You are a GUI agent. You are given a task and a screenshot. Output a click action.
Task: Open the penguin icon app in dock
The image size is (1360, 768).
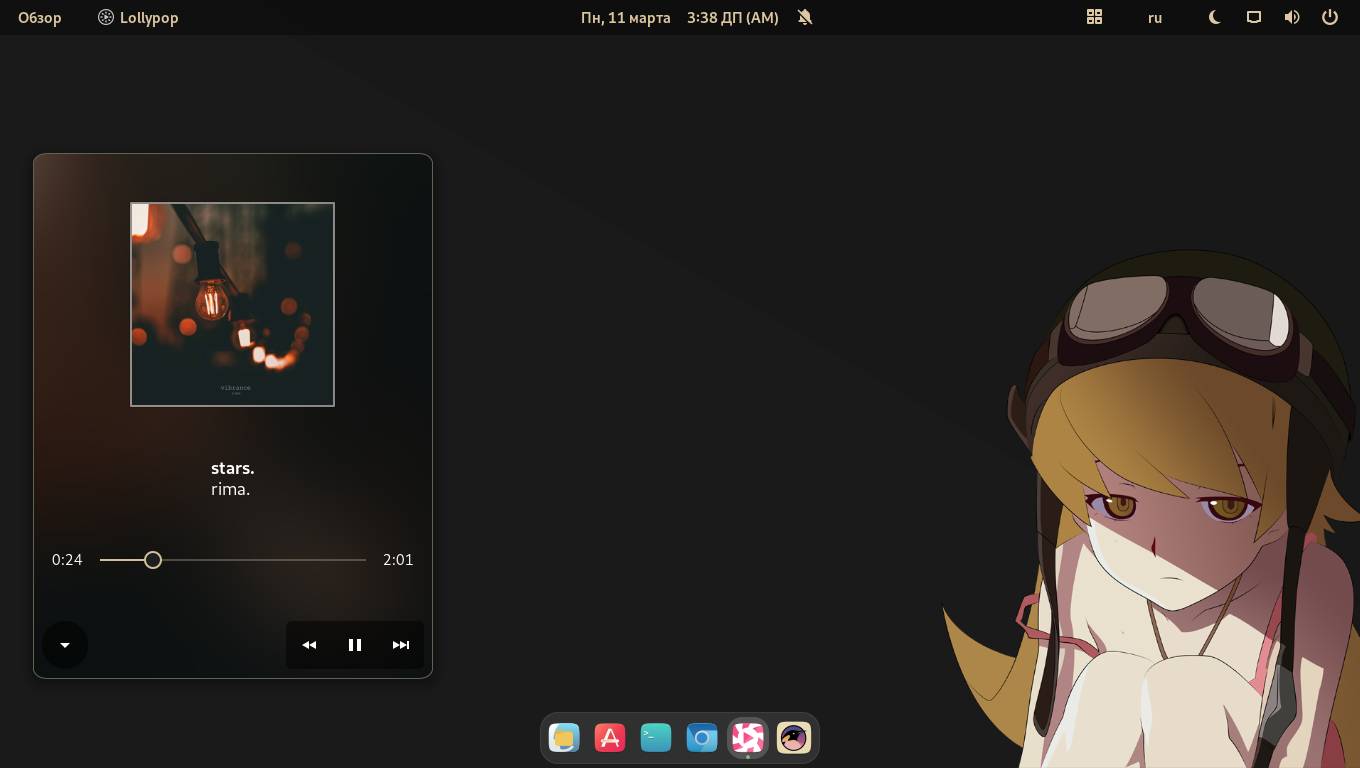(794, 738)
